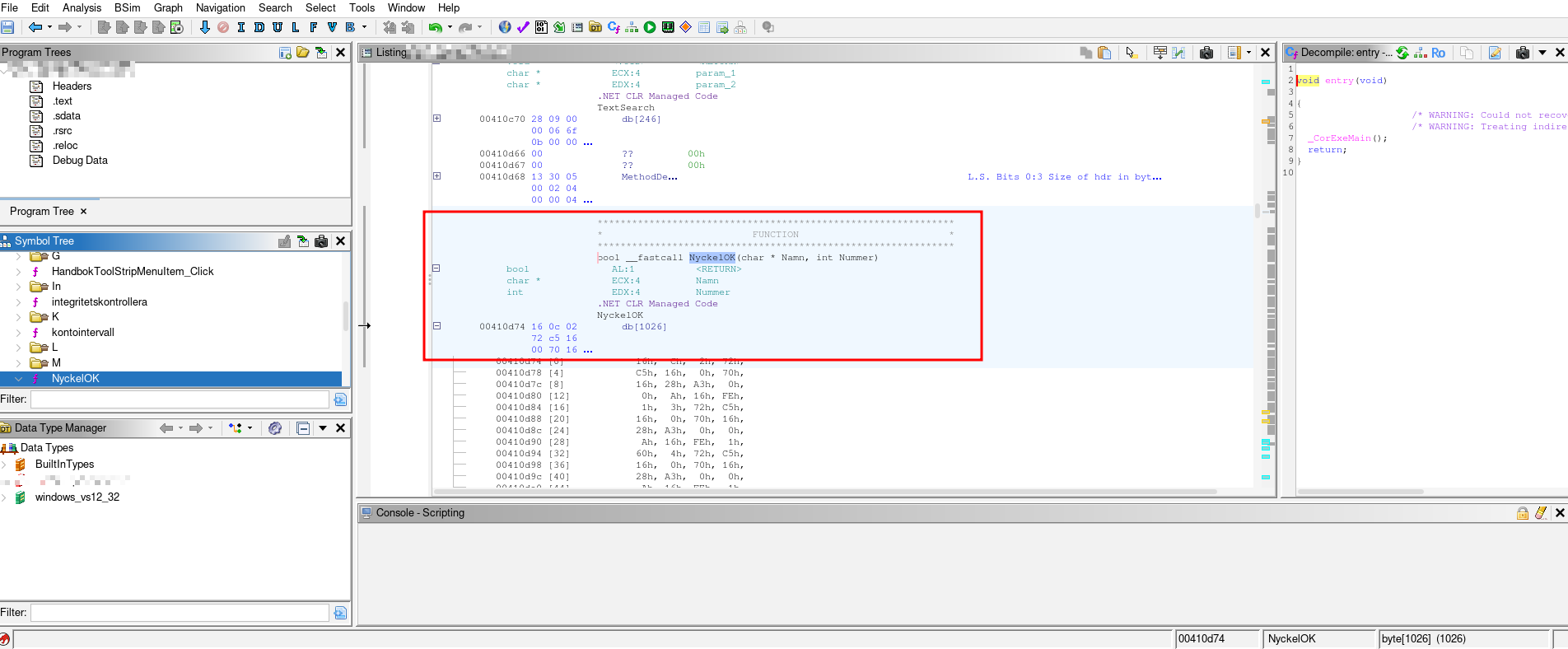The width and height of the screenshot is (1568, 649).
Task: Select the .text section in Program Trees
Action: pos(63,101)
